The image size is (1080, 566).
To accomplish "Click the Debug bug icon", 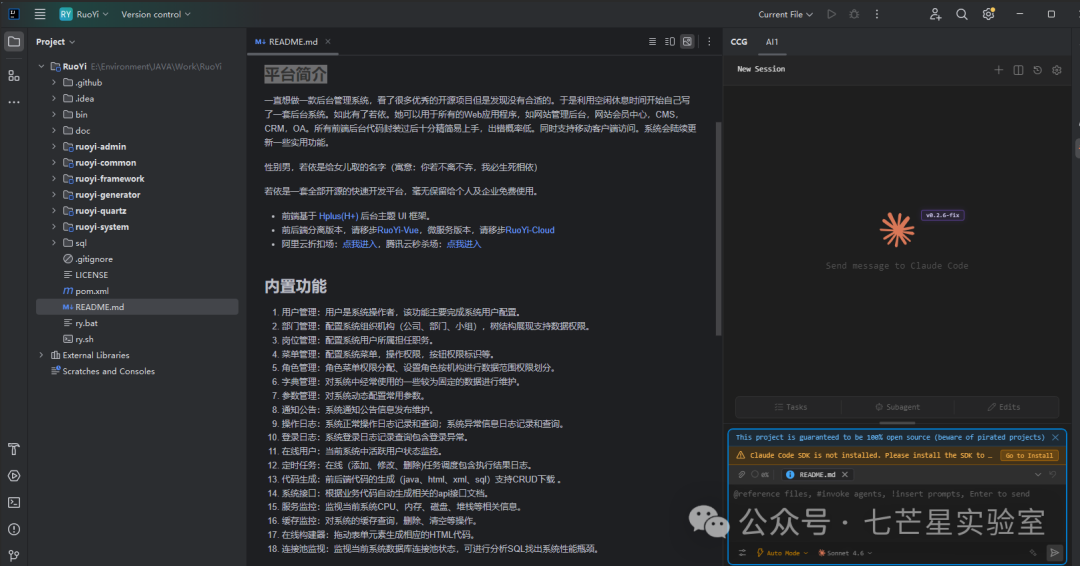I will [x=854, y=14].
